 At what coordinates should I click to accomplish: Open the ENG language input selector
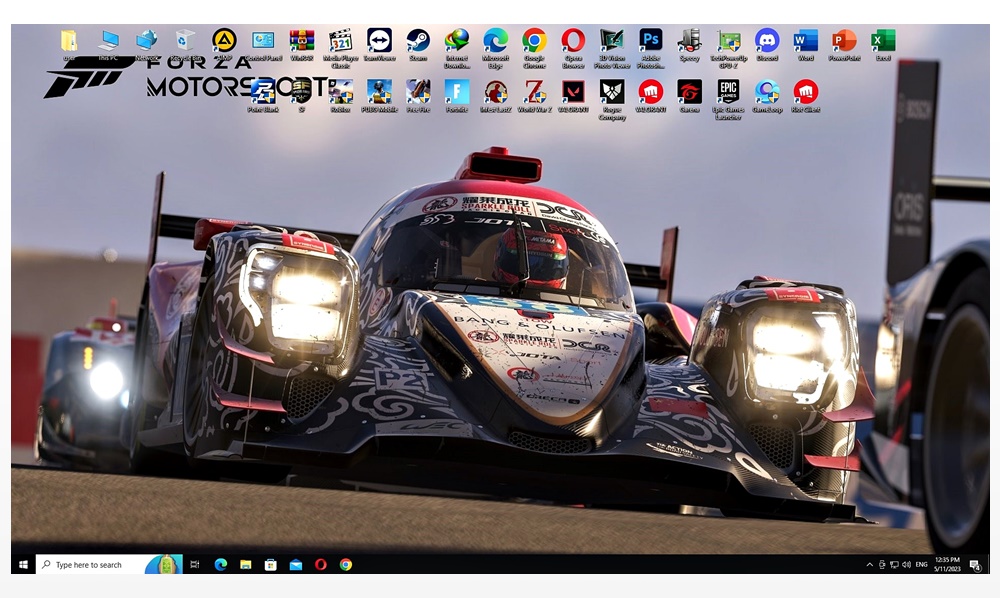[921, 565]
